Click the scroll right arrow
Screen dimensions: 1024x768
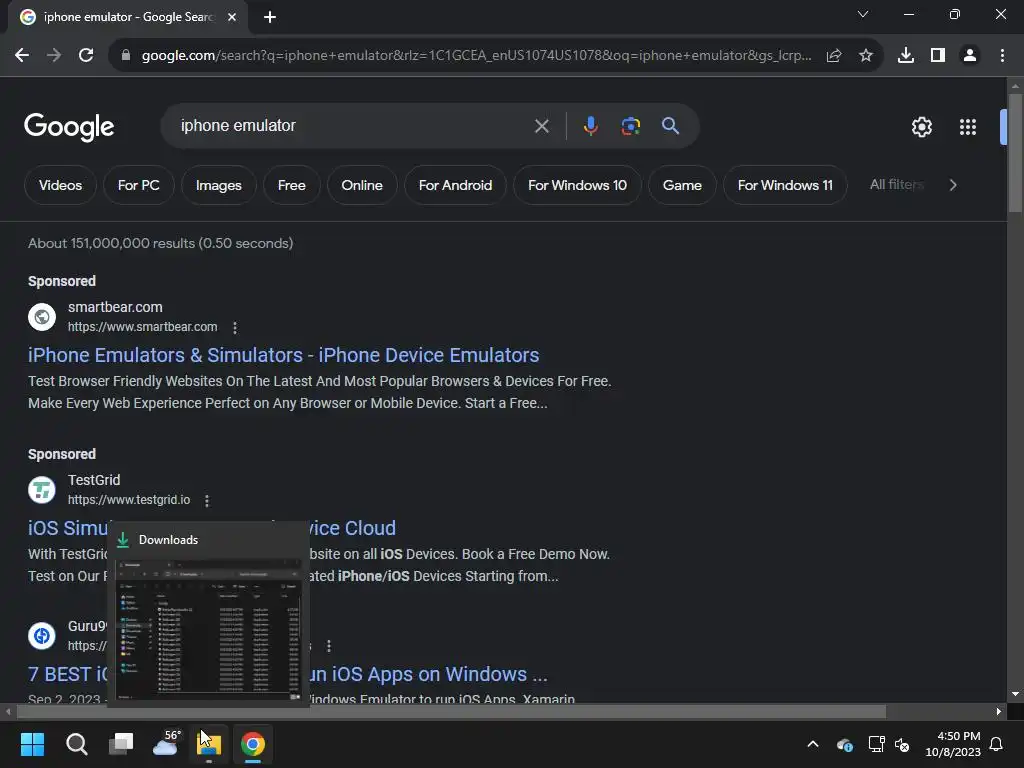point(999,712)
